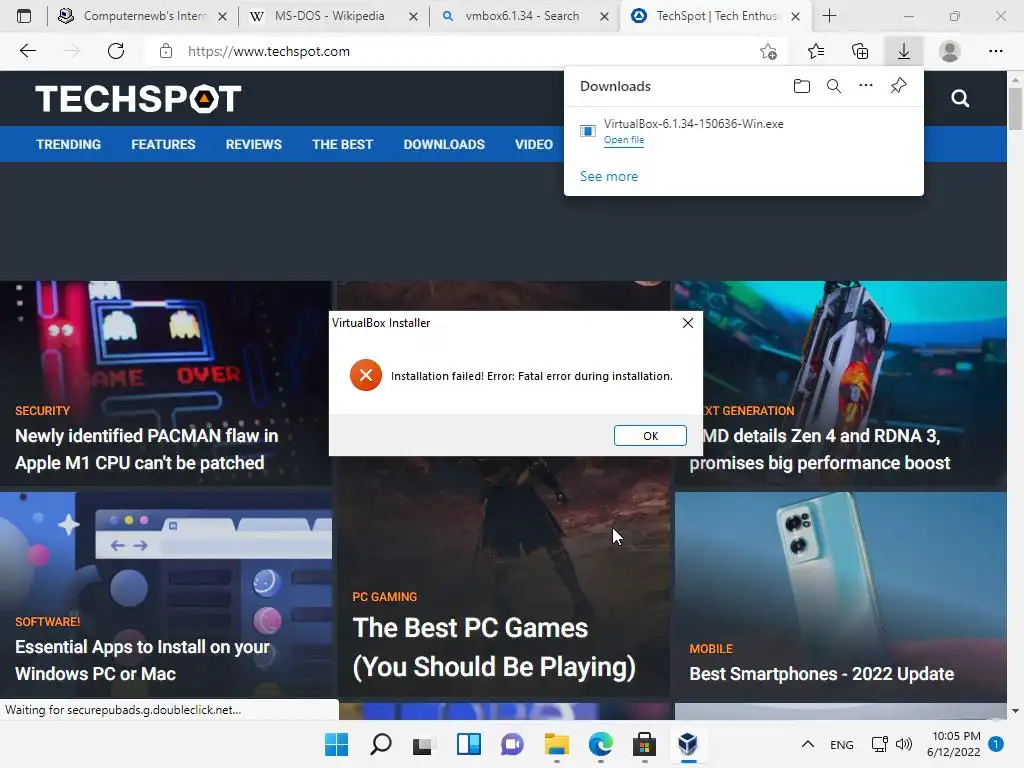
Task: Close the vmbox6.1.34 Search tab
Action: point(605,16)
